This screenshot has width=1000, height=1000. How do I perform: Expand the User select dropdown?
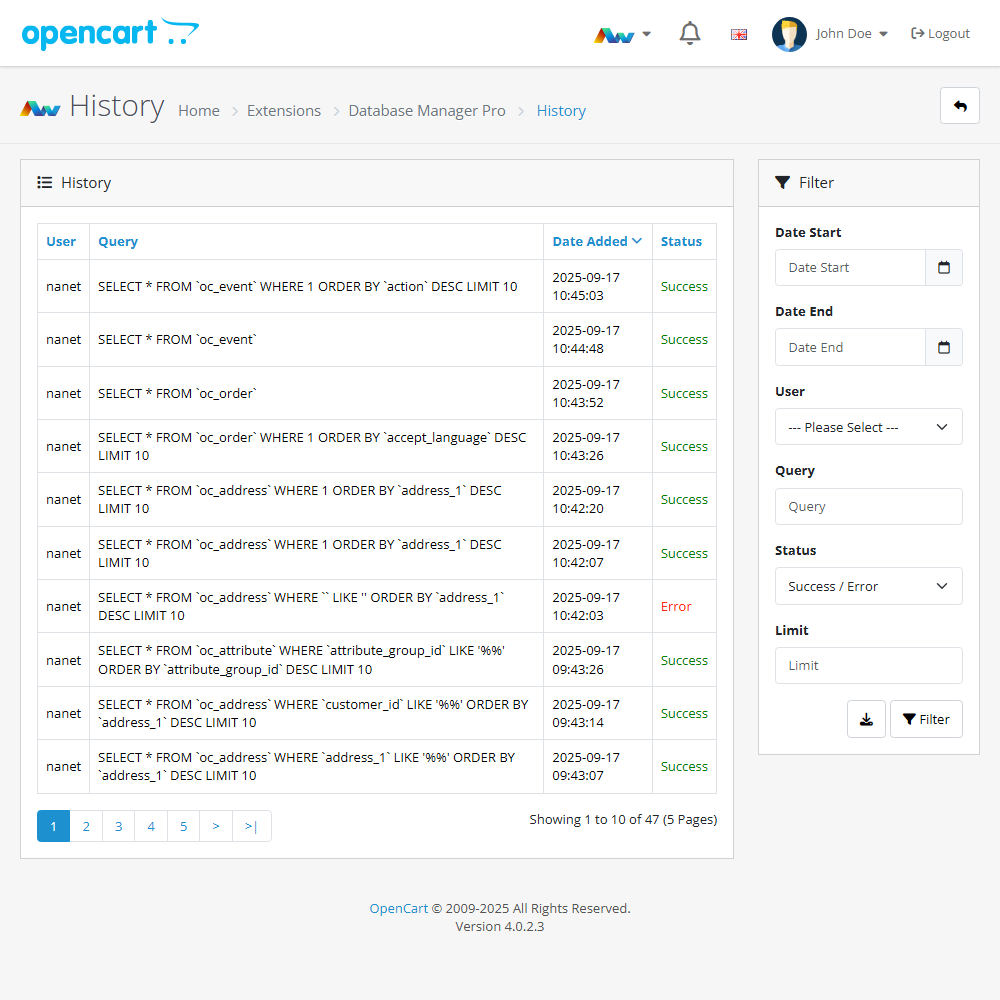[868, 427]
